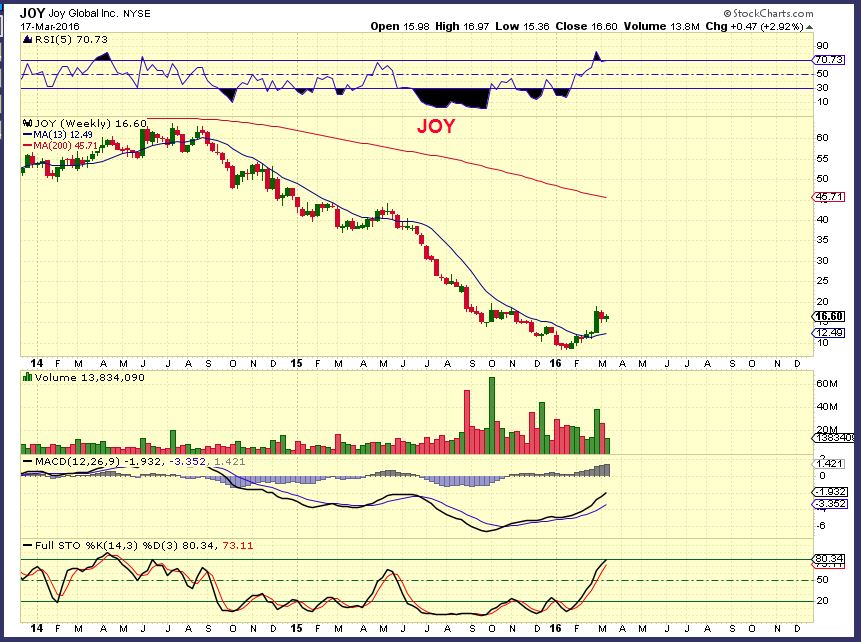
Task: Select the blue MA(13) legend line
Action: tap(27, 135)
